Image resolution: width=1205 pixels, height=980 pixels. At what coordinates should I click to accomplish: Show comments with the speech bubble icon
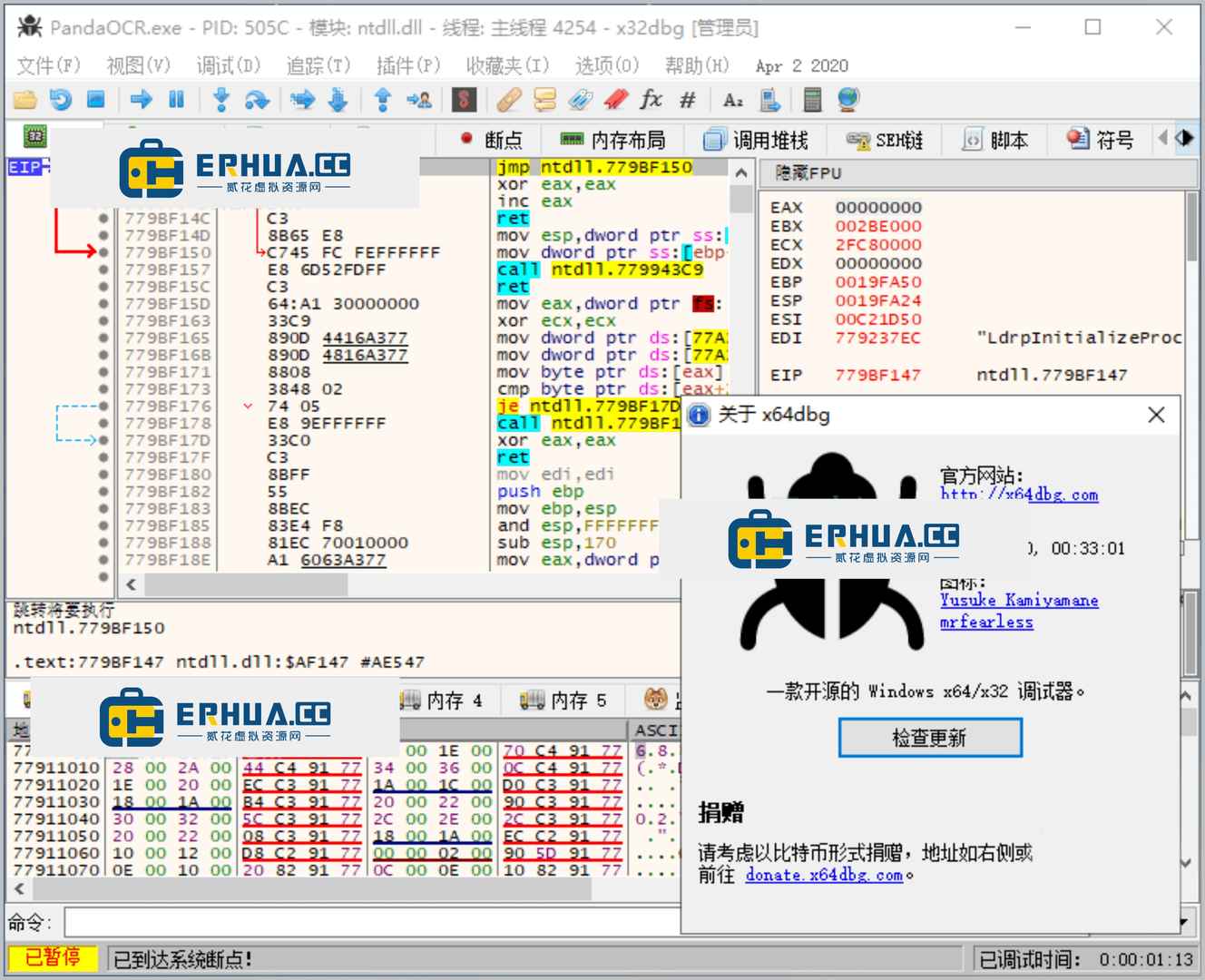pos(545,100)
